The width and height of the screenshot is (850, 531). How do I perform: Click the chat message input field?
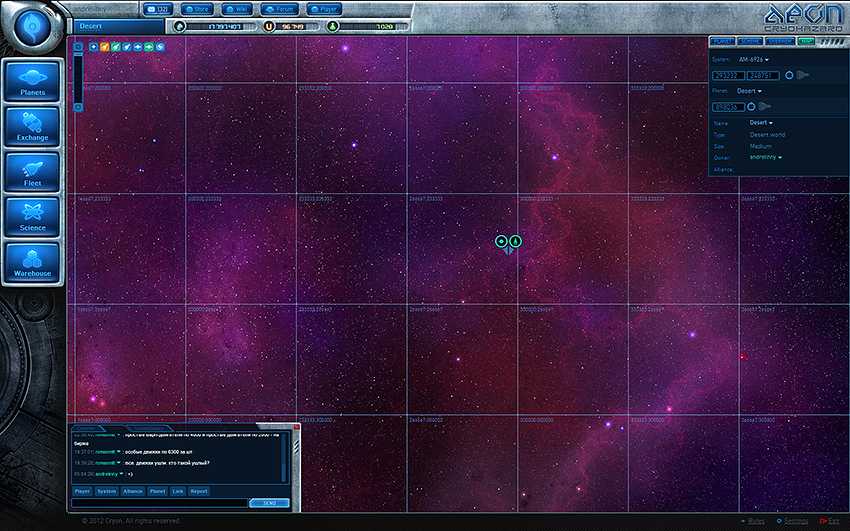coord(159,503)
